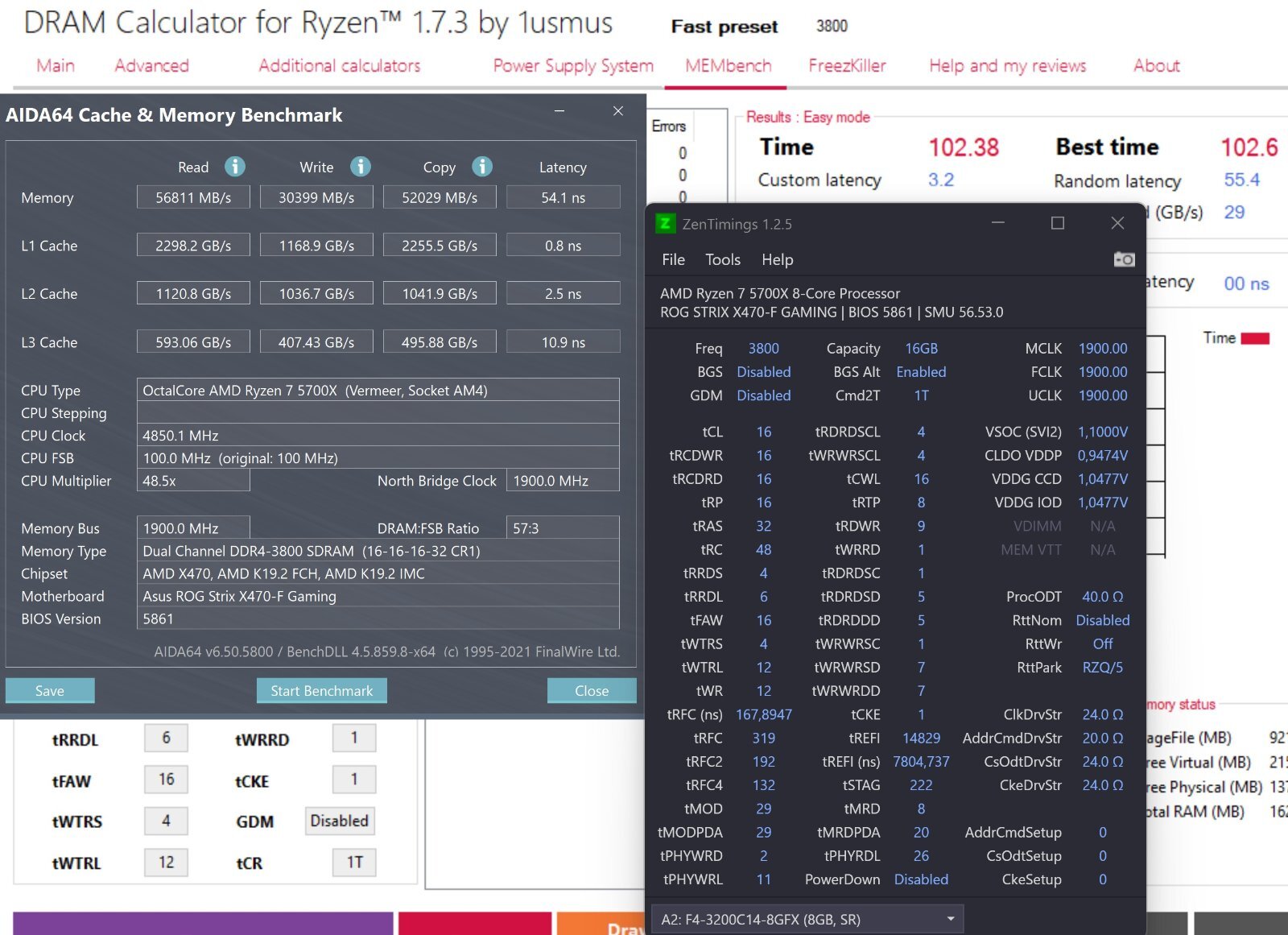Click the Capacity value 16GB in ZenTimings
This screenshot has height=935, width=1288.
point(921,348)
